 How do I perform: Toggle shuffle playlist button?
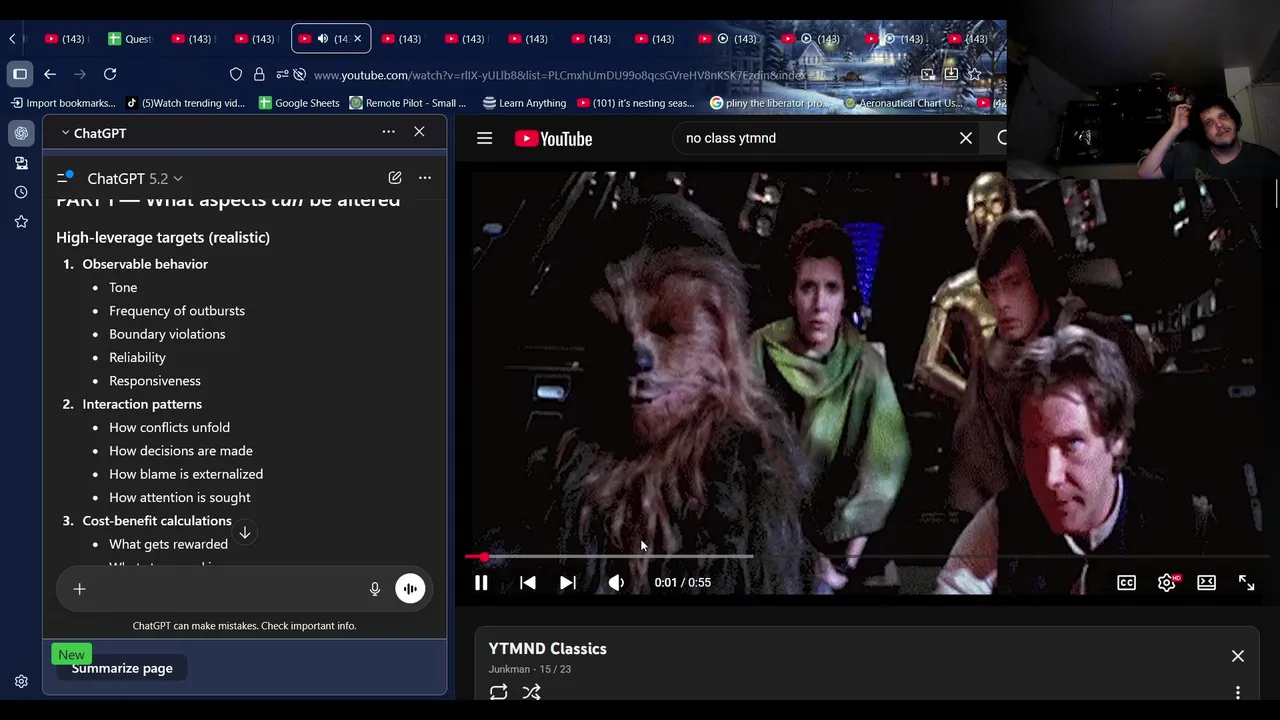tap(532, 692)
